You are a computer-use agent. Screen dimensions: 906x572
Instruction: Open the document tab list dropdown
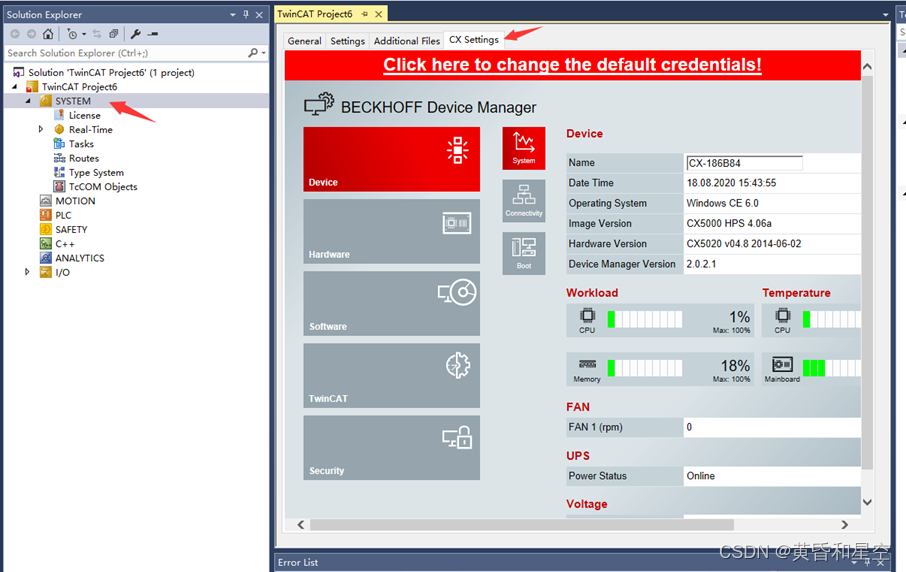pyautogui.click(x=885, y=15)
